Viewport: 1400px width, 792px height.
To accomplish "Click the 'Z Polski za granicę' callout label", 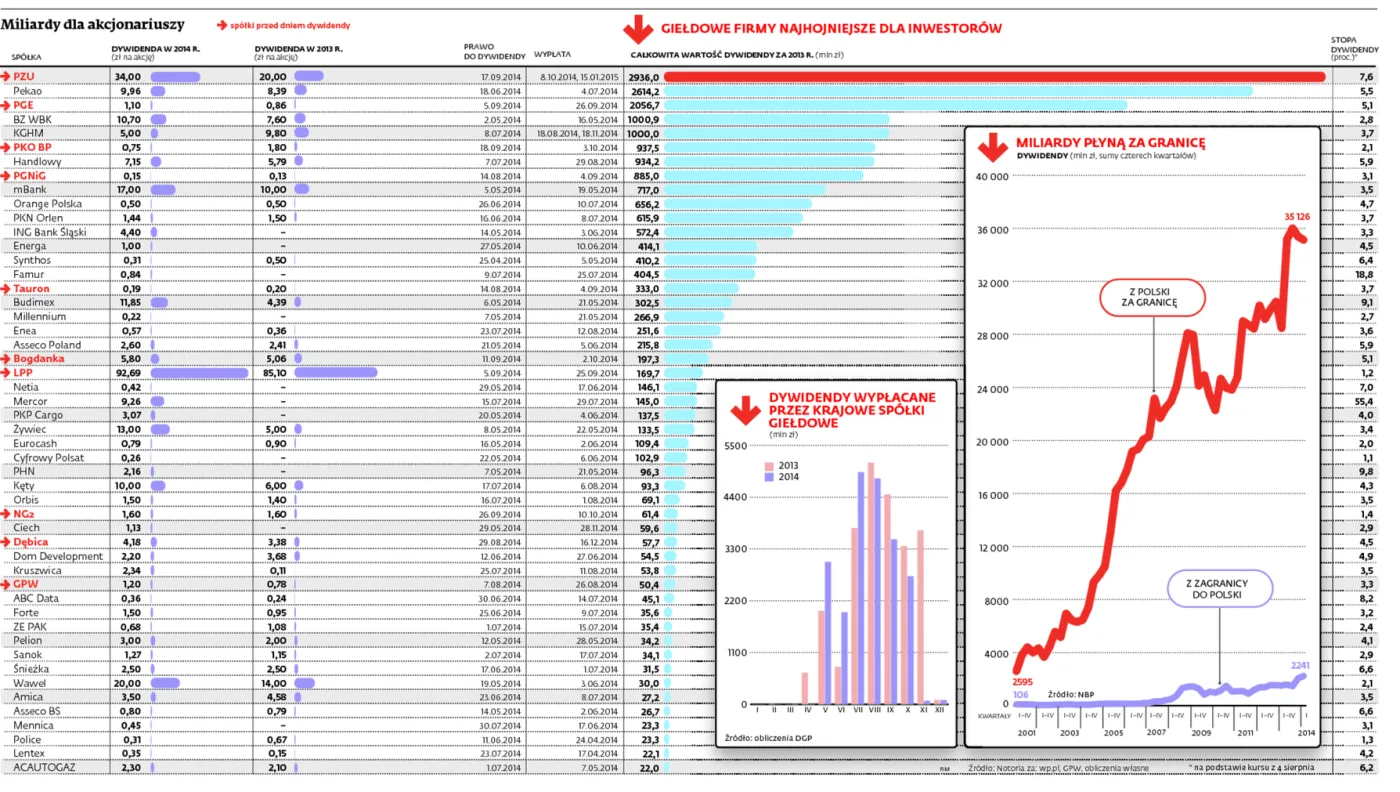I will (1152, 297).
